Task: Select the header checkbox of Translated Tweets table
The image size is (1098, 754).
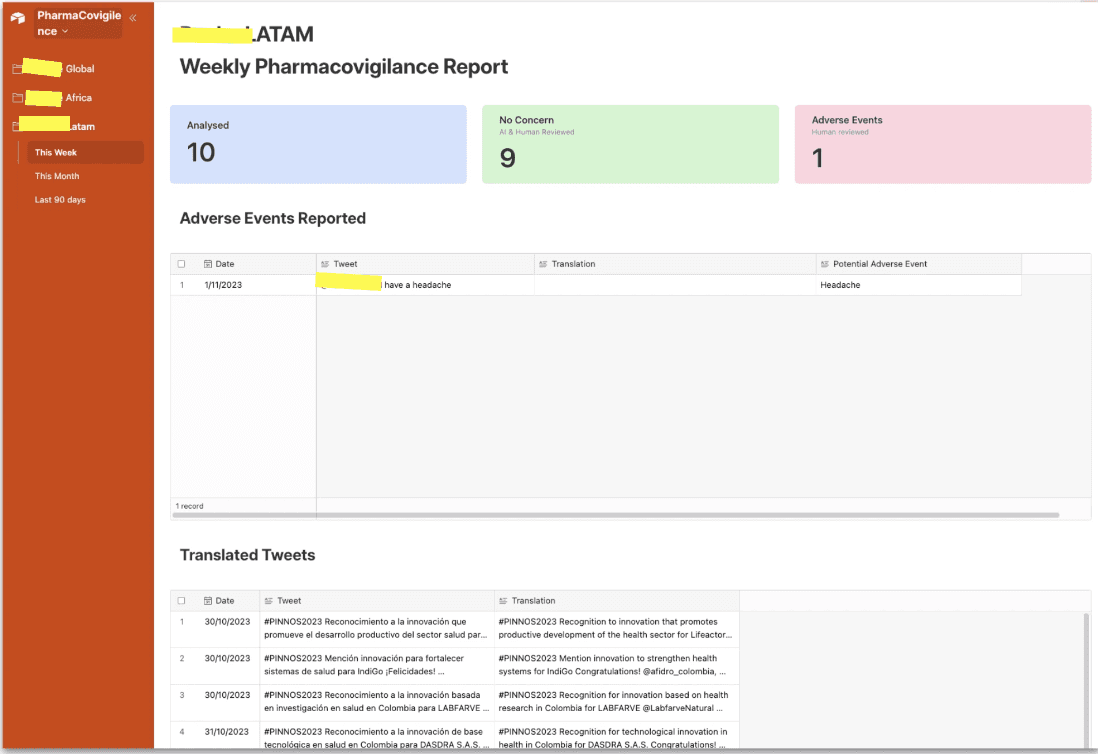Action: click(x=181, y=600)
